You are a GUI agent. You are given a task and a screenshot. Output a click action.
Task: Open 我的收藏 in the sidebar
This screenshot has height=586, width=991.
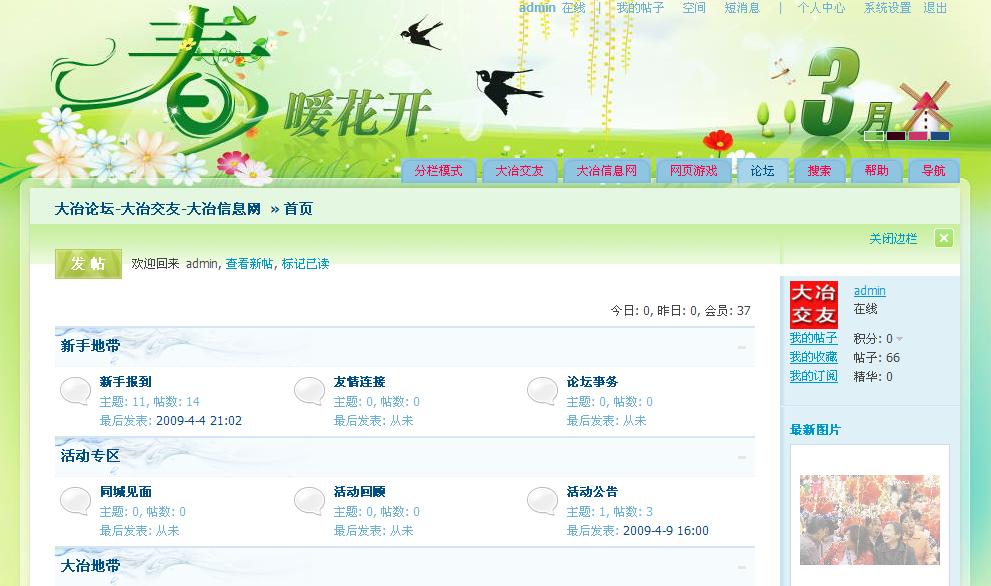click(x=813, y=357)
